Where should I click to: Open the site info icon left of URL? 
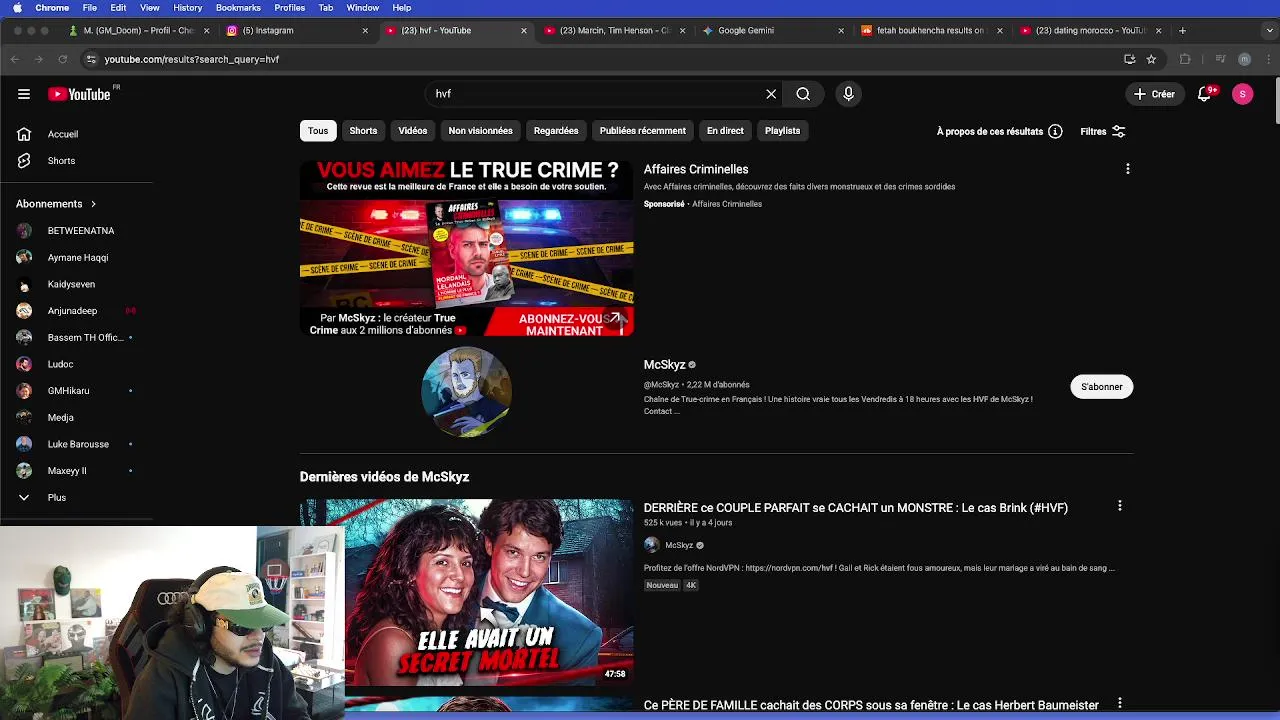tap(91, 59)
